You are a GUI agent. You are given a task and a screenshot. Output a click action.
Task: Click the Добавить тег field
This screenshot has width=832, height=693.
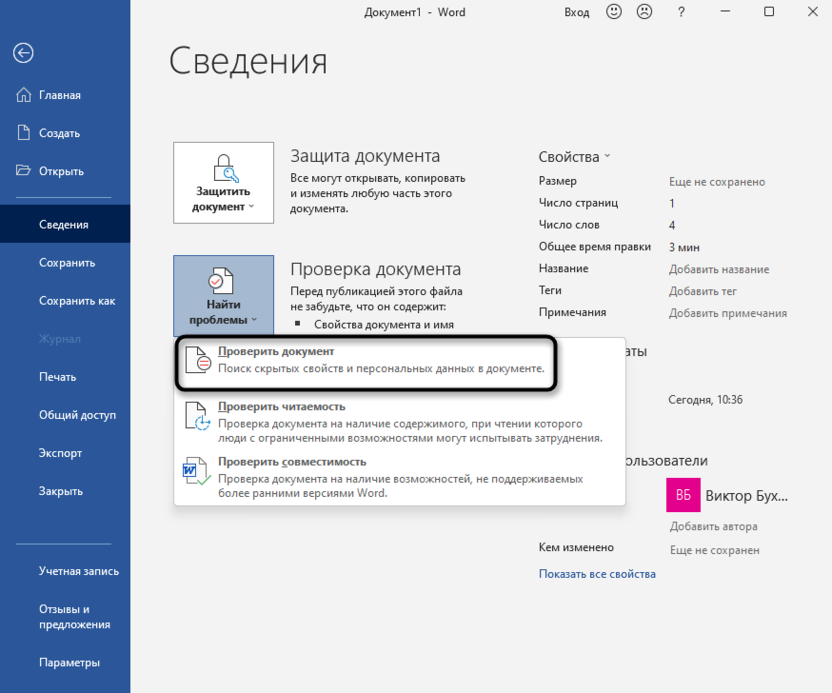tap(703, 291)
